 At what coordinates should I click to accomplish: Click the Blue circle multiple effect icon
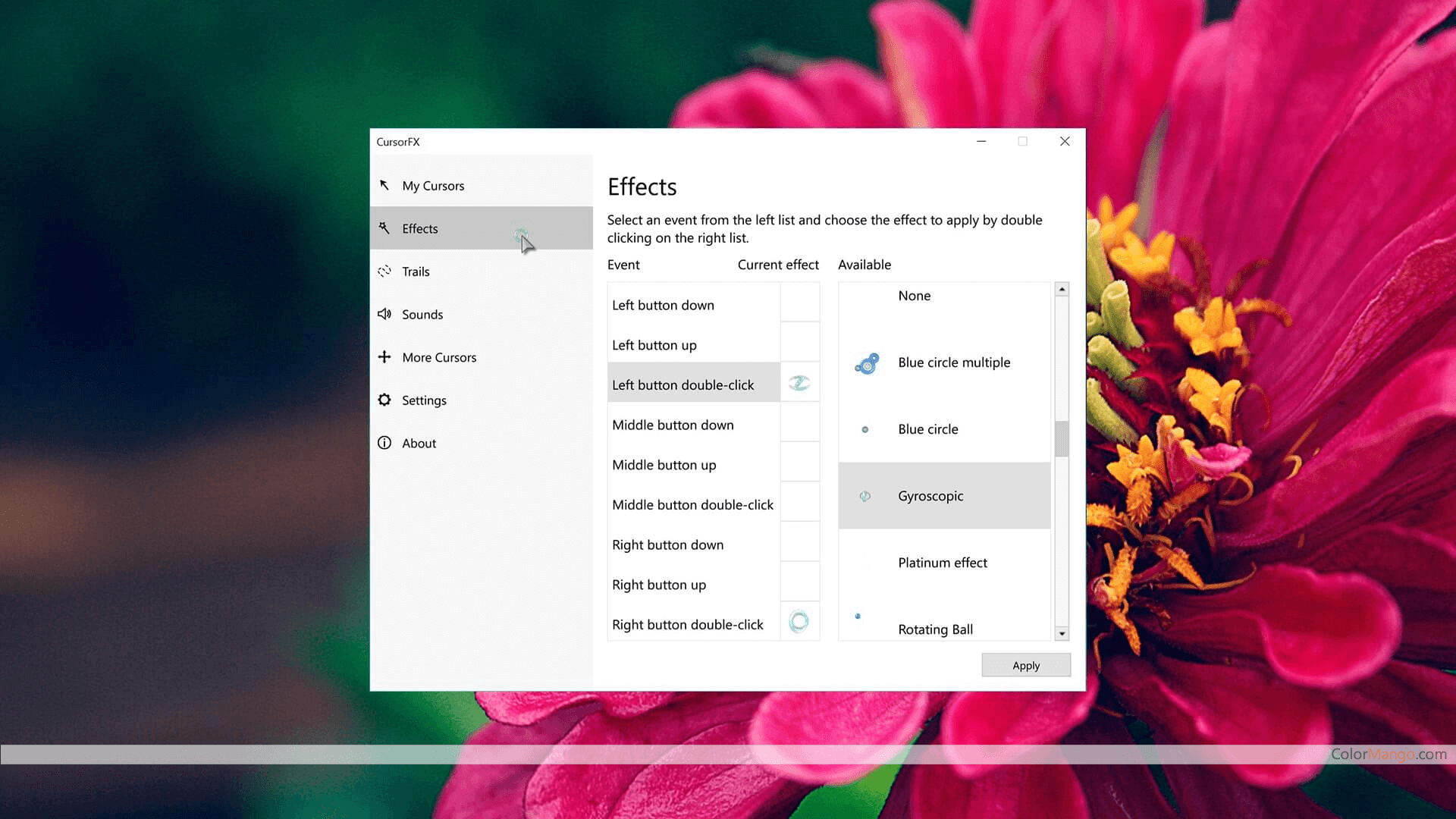pos(867,364)
